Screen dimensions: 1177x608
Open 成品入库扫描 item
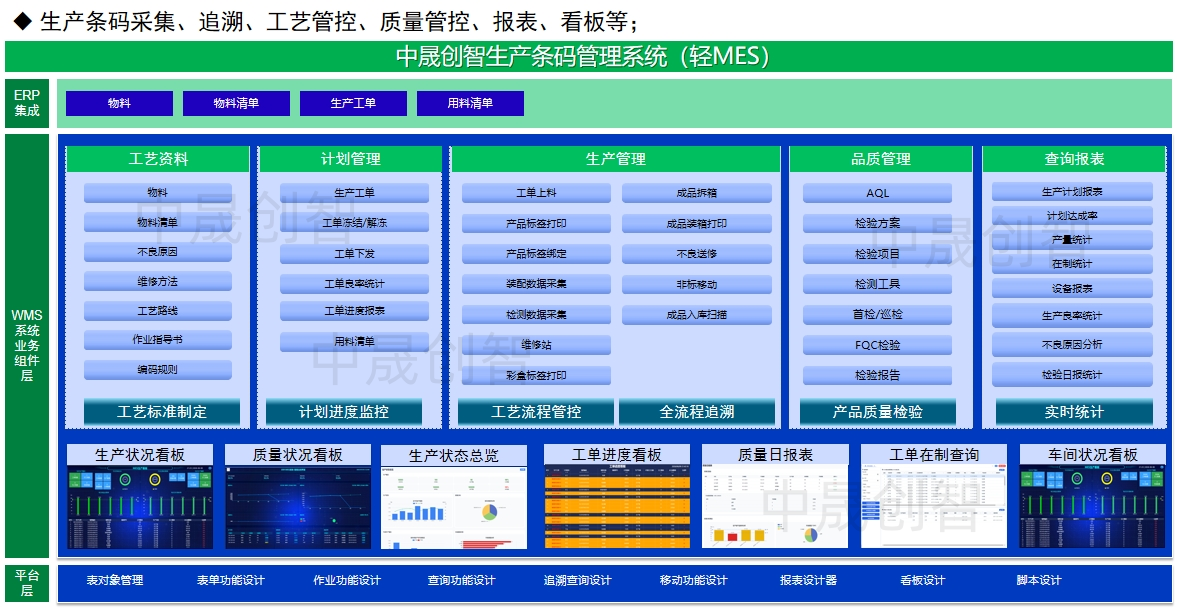697,315
